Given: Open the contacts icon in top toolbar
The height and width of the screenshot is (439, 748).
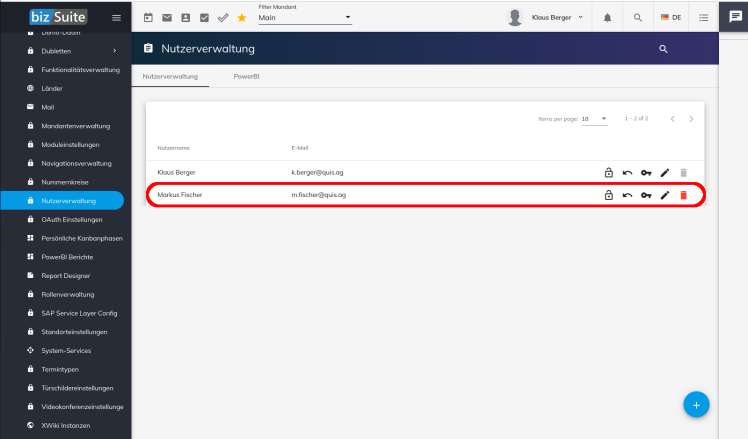Looking at the screenshot, I should pos(186,18).
